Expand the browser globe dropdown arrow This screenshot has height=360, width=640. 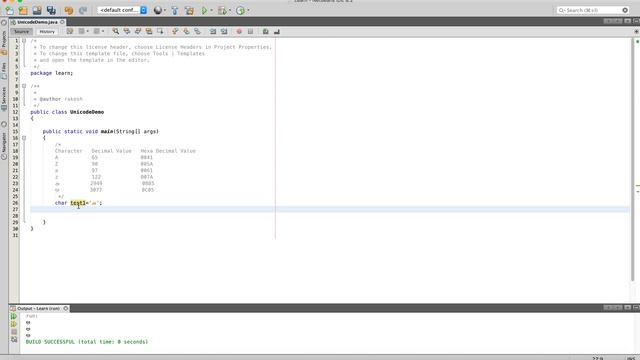pos(165,10)
